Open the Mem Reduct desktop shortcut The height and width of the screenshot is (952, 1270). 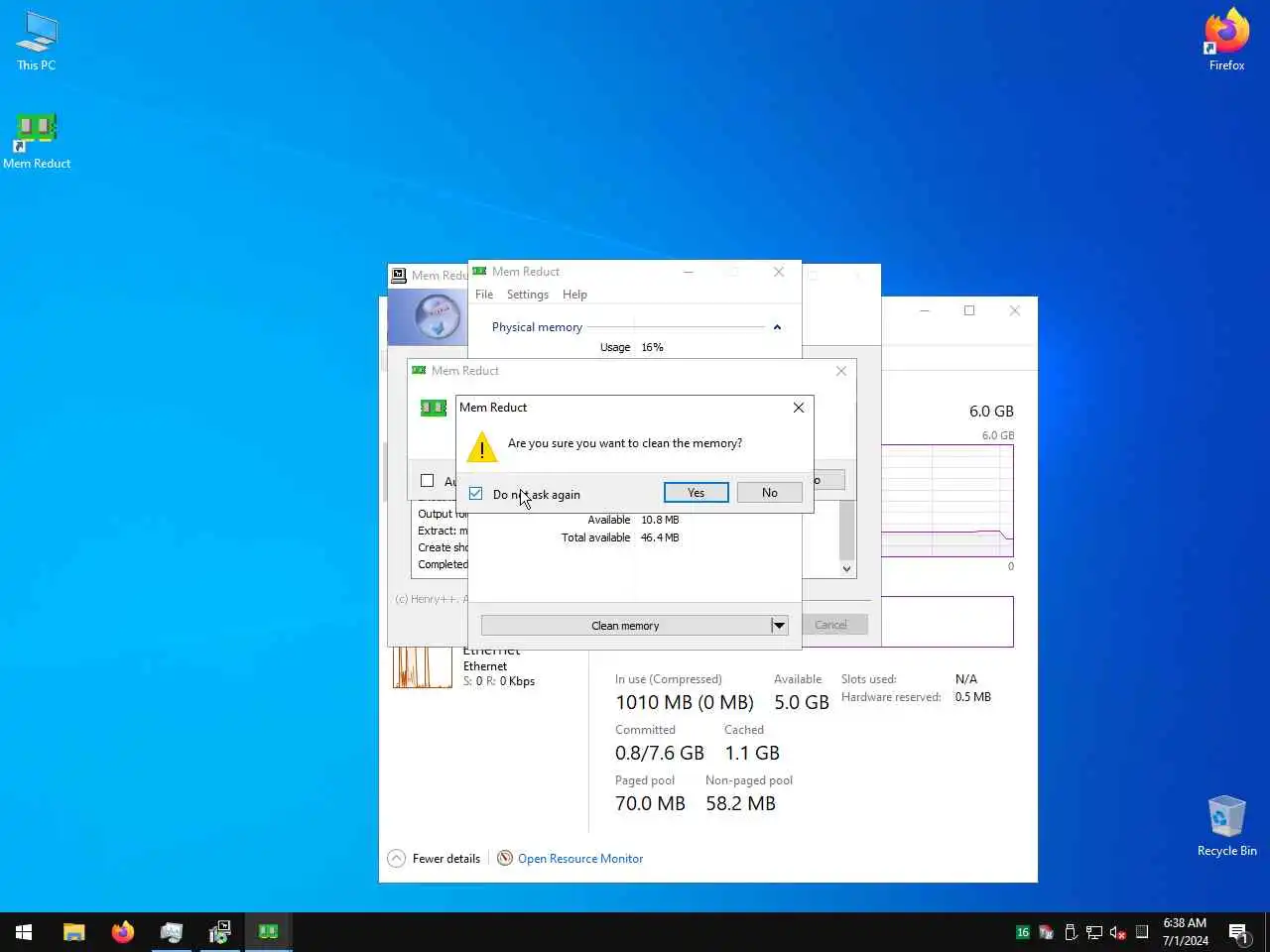[x=37, y=141]
